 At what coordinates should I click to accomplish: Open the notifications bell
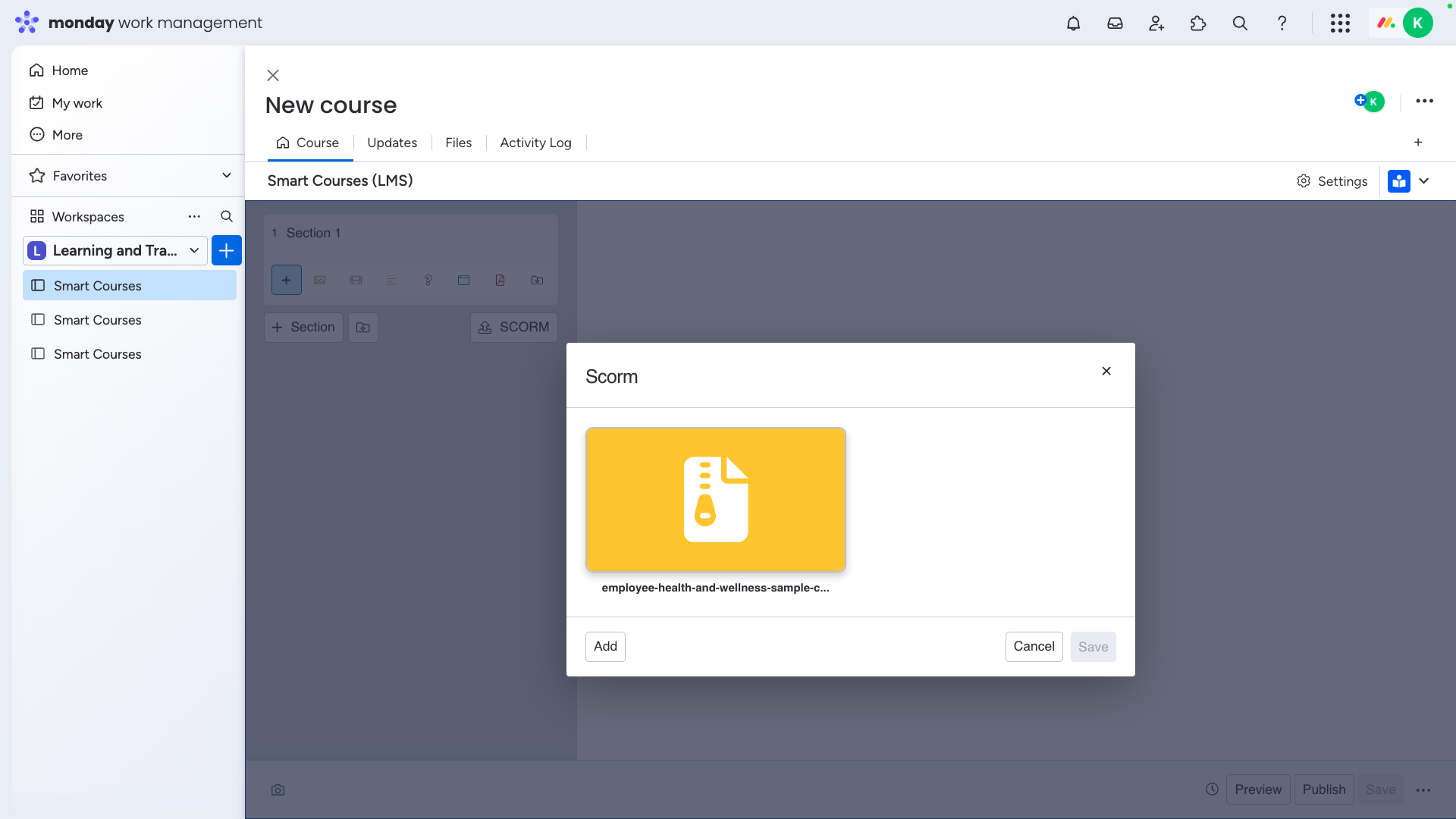tap(1073, 23)
